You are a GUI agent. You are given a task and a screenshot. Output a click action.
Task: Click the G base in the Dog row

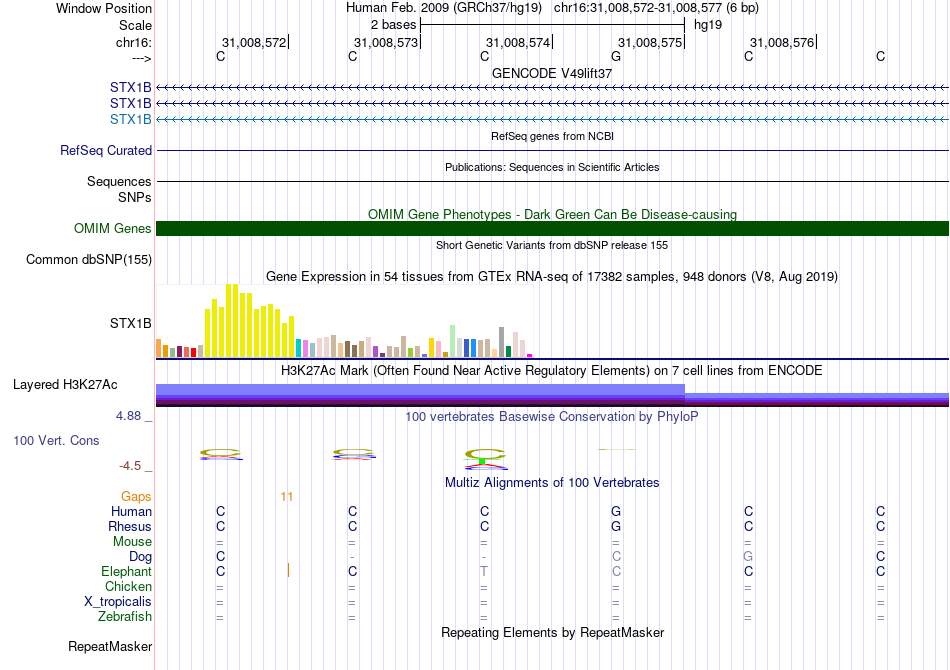748,556
